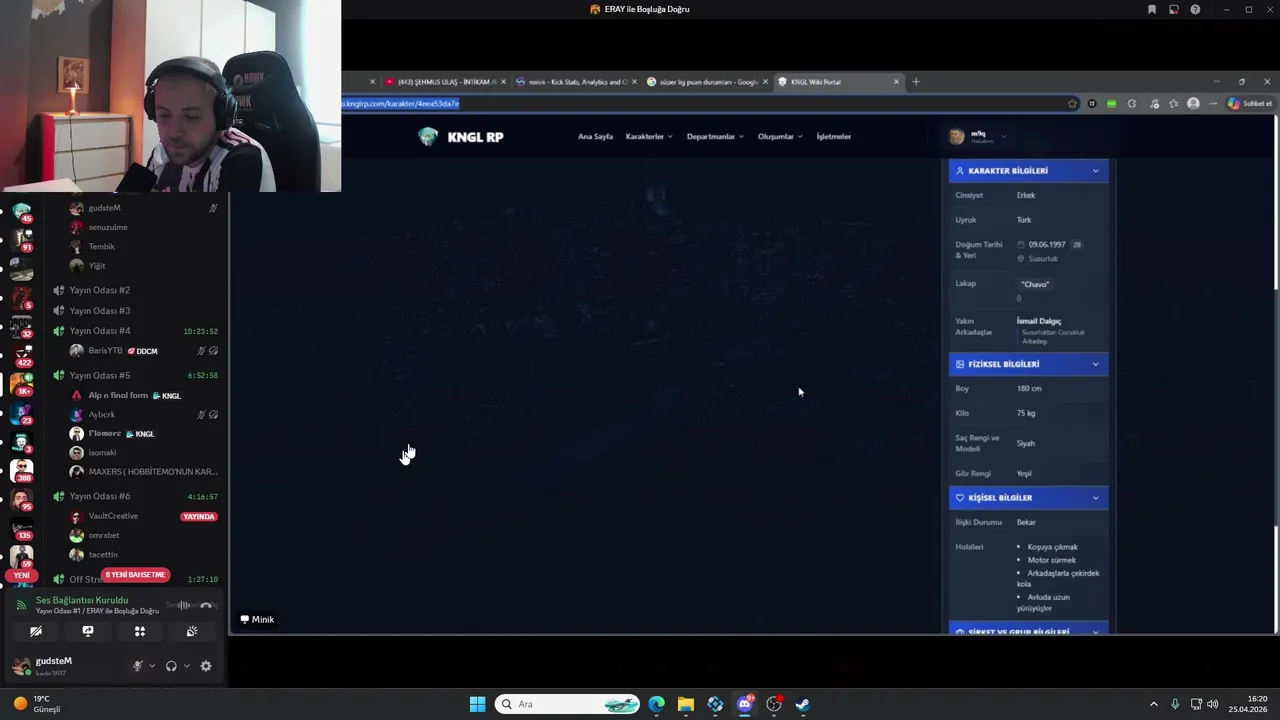Select server icon with 1K+ badge

point(22,383)
